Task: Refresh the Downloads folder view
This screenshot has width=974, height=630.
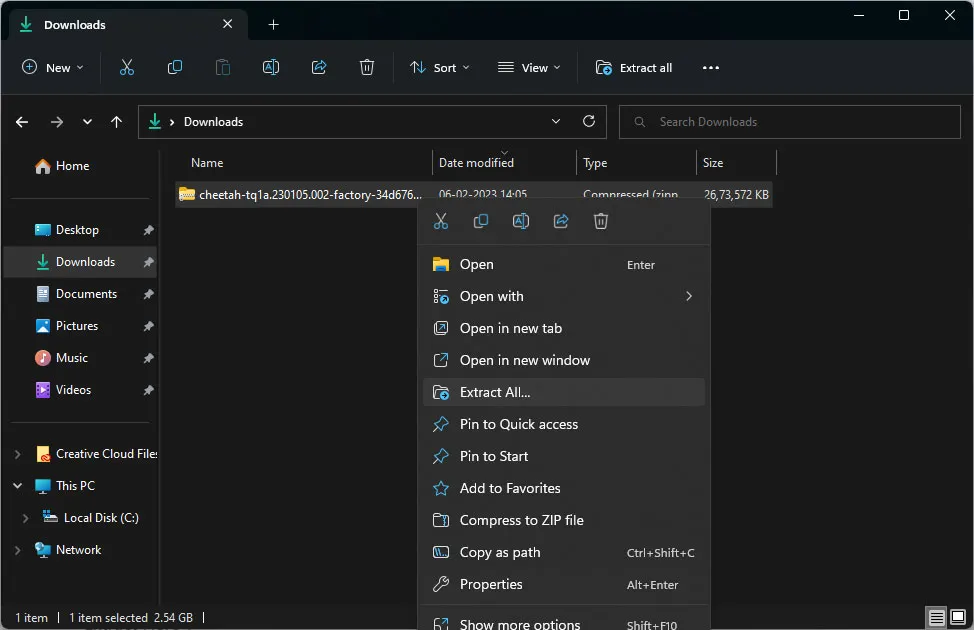Action: 589,121
